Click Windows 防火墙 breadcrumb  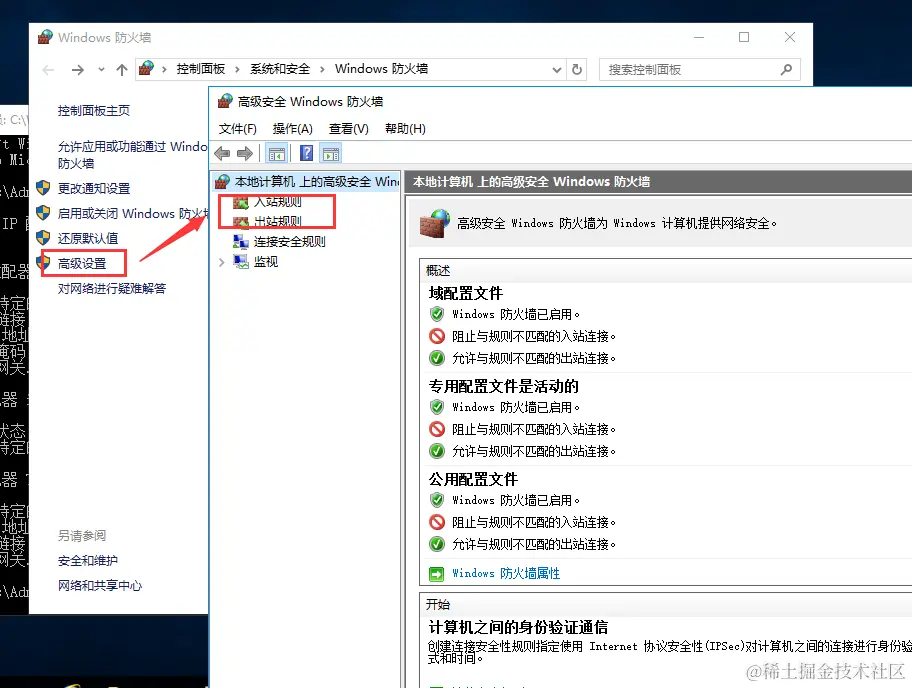tap(382, 69)
